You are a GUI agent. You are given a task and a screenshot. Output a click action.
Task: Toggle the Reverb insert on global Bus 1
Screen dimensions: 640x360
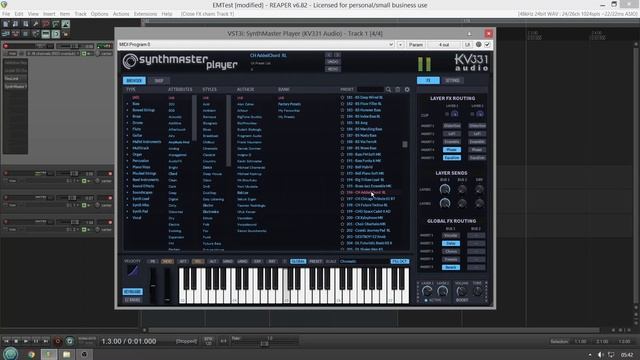[451, 267]
